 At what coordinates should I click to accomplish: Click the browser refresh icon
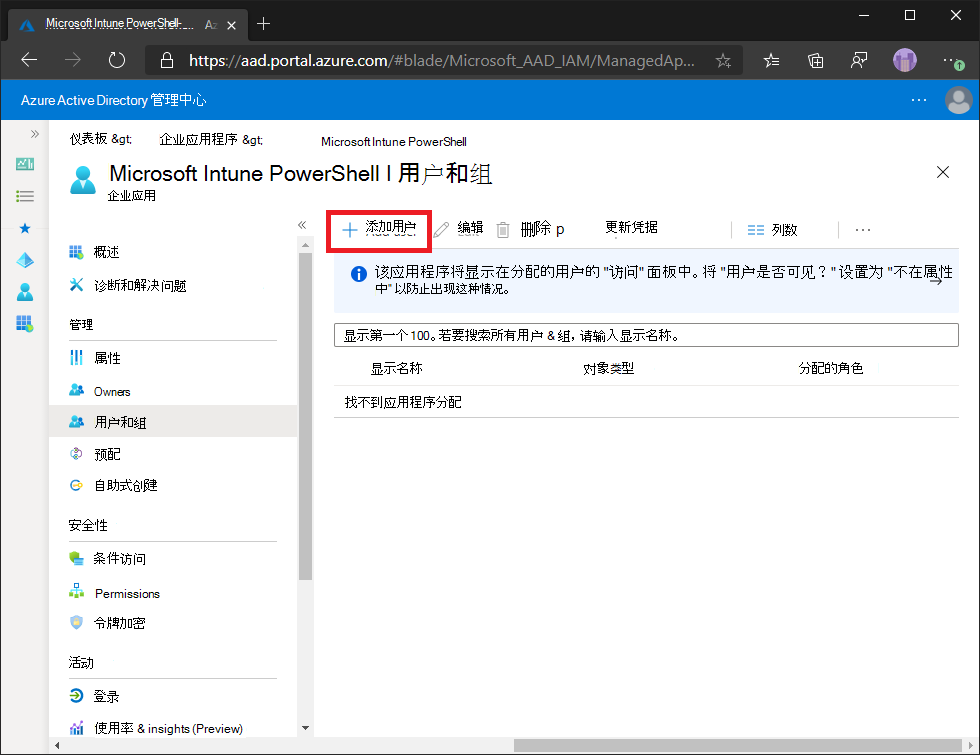[117, 60]
